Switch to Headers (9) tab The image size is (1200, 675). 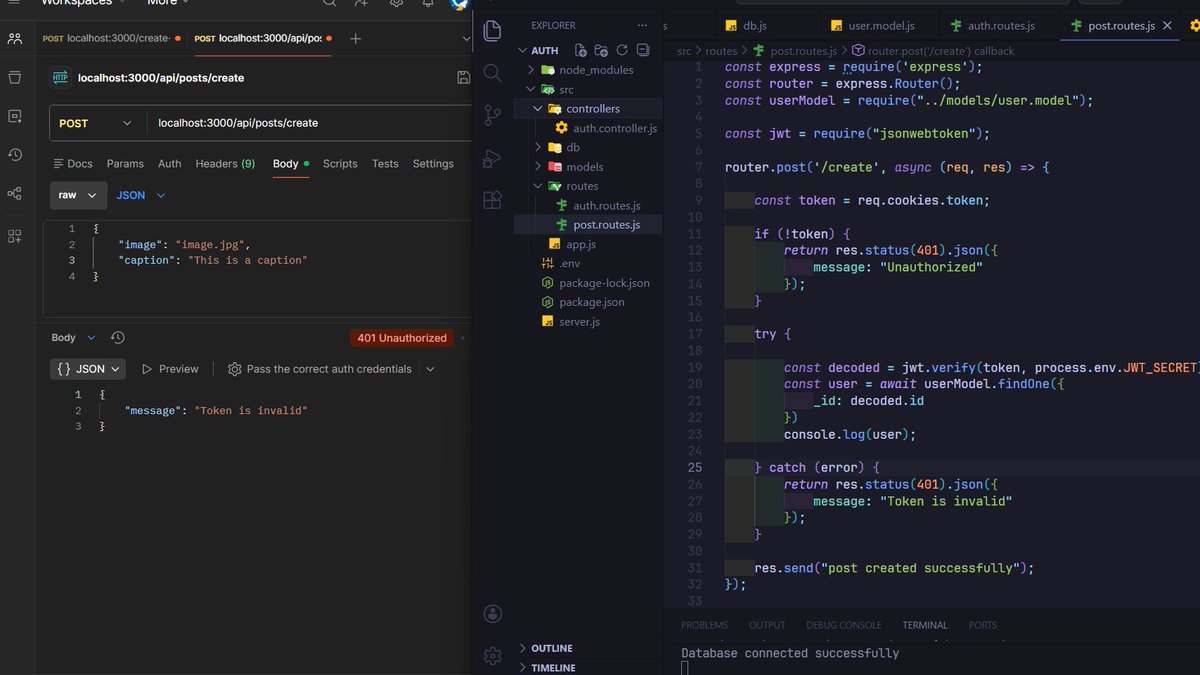pos(225,164)
